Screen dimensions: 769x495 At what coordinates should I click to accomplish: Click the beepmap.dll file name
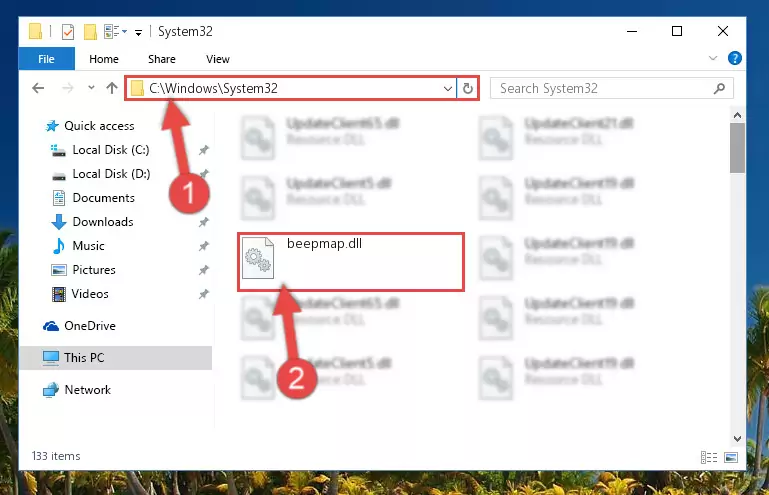coord(324,243)
